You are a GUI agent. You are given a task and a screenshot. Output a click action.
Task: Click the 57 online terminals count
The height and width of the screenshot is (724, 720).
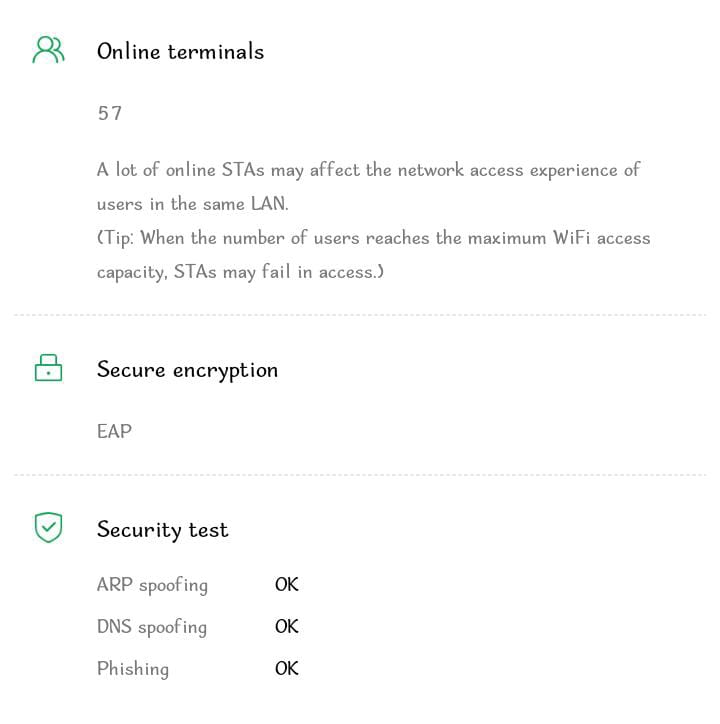110,113
